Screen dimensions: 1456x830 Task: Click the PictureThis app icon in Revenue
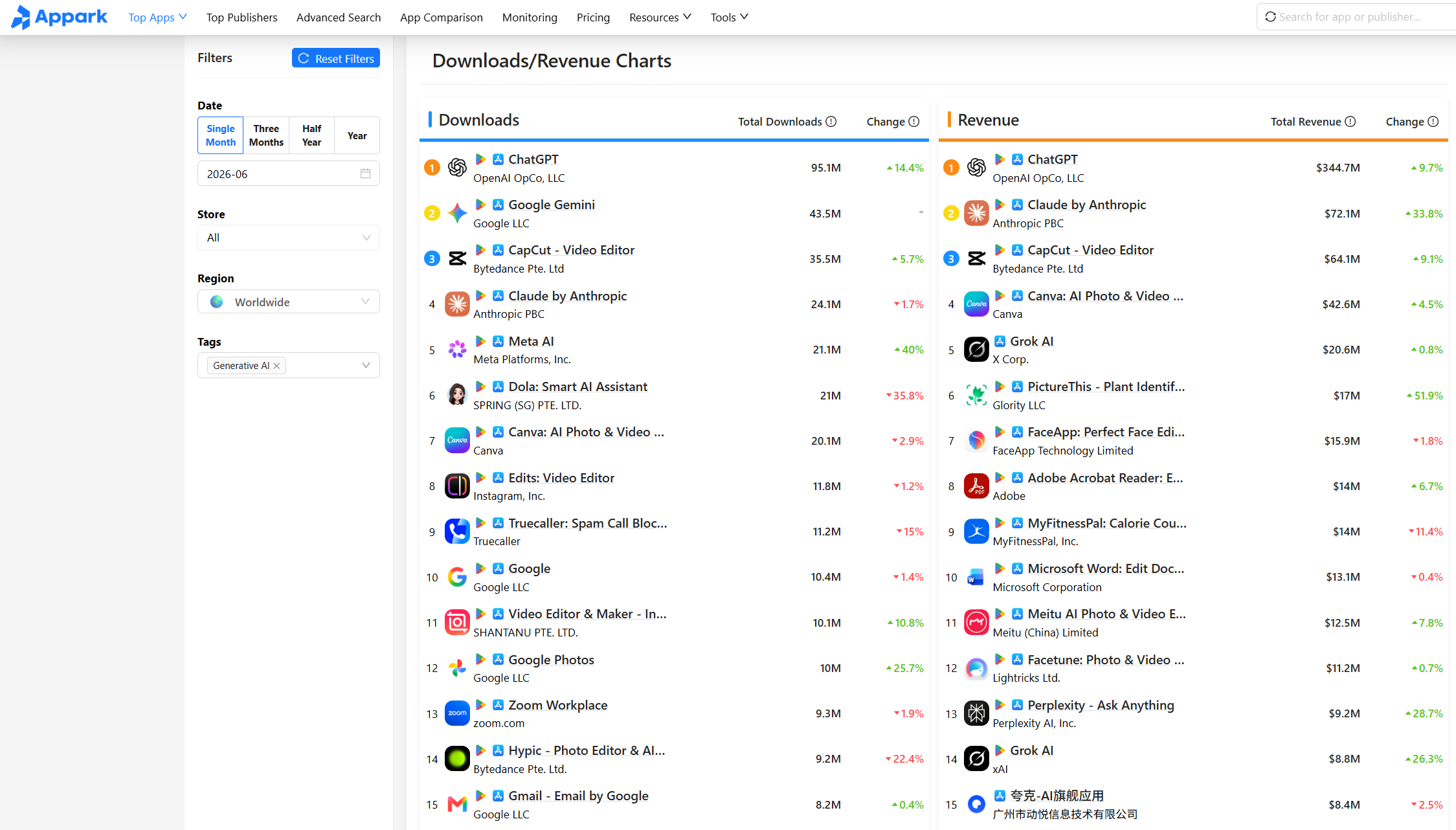[976, 395]
